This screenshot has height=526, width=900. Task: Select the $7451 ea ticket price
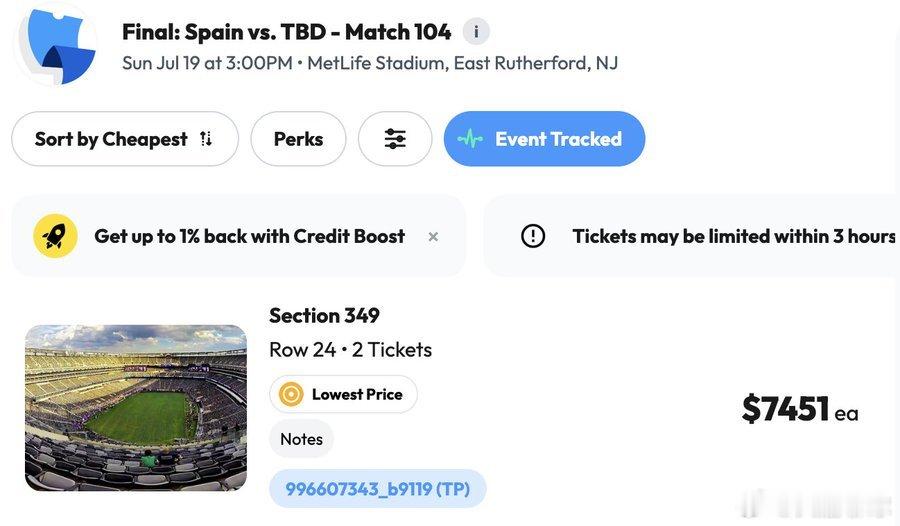800,409
